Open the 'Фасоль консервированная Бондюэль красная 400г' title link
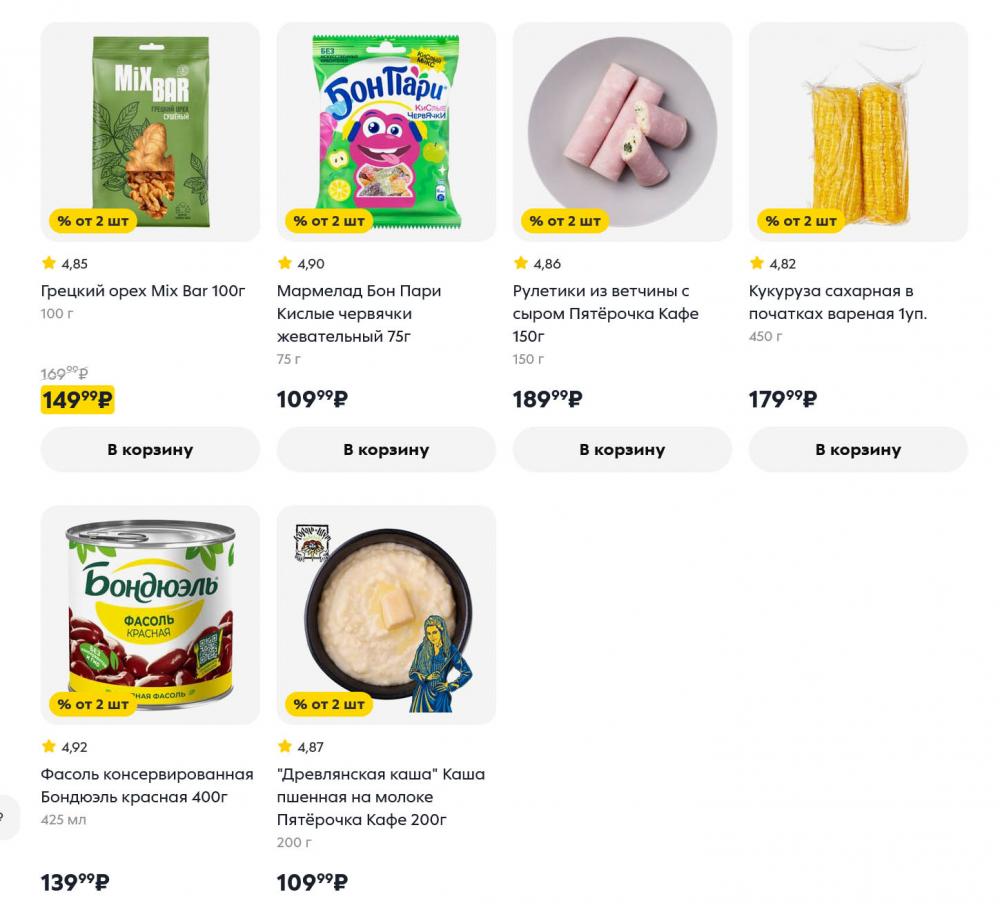The width and height of the screenshot is (1000, 910). pyautogui.click(x=146, y=786)
